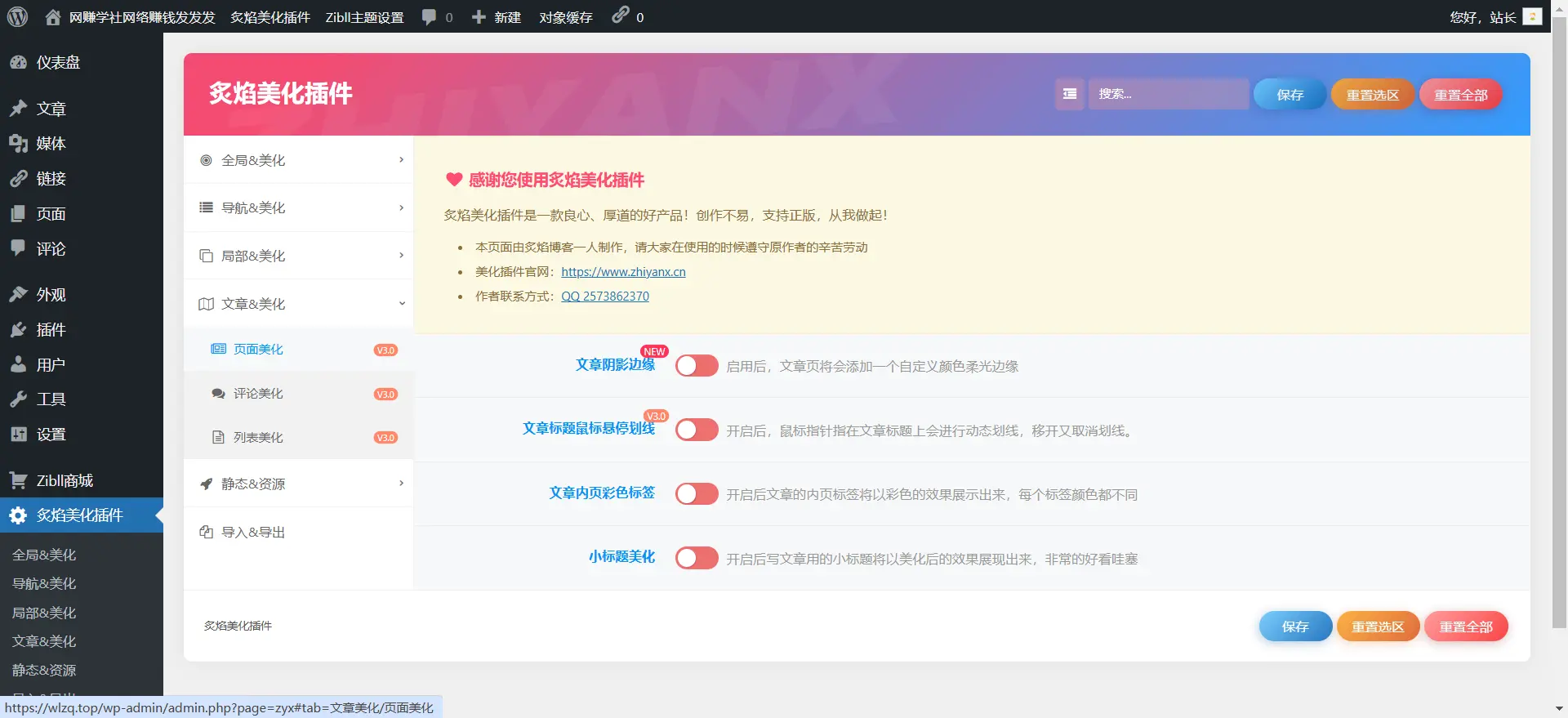Turn on the 文章内页彩色标签 switch
The width and height of the screenshot is (1568, 718).
[x=697, y=493]
